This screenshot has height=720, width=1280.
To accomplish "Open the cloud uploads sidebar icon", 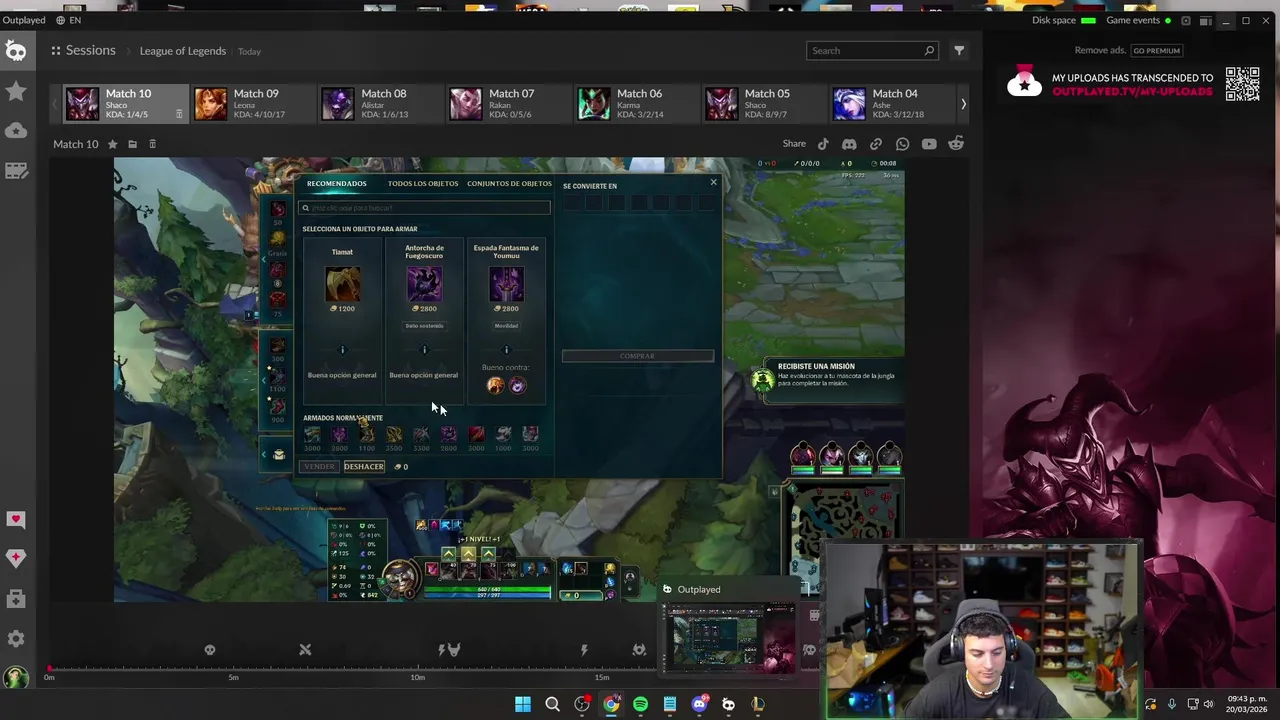I will [x=16, y=130].
